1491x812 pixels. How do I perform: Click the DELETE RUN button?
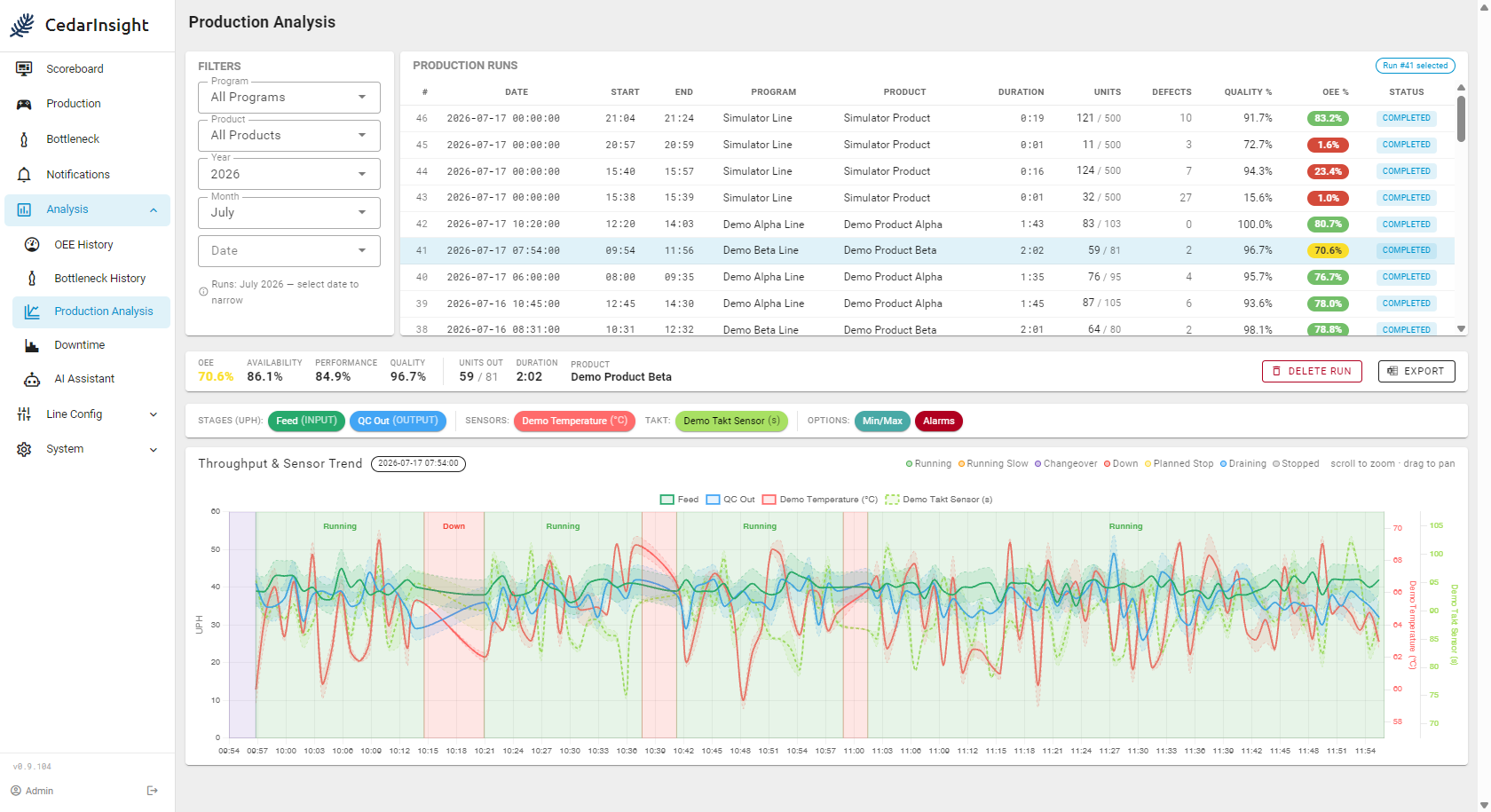pyautogui.click(x=1312, y=371)
